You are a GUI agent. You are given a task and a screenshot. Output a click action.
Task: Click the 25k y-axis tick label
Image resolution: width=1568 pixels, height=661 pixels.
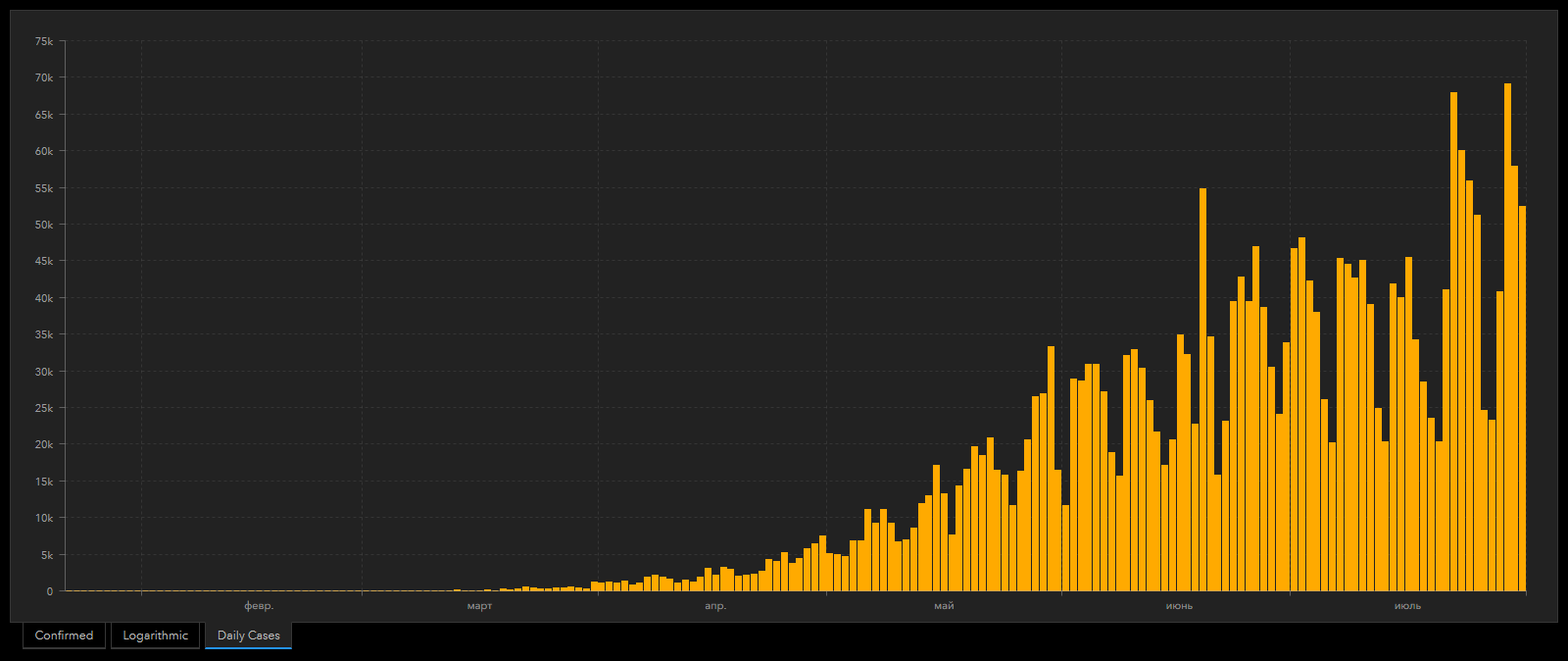click(x=44, y=408)
